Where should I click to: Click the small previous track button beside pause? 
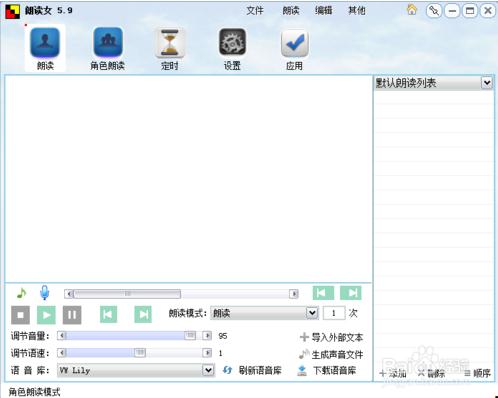(108, 314)
